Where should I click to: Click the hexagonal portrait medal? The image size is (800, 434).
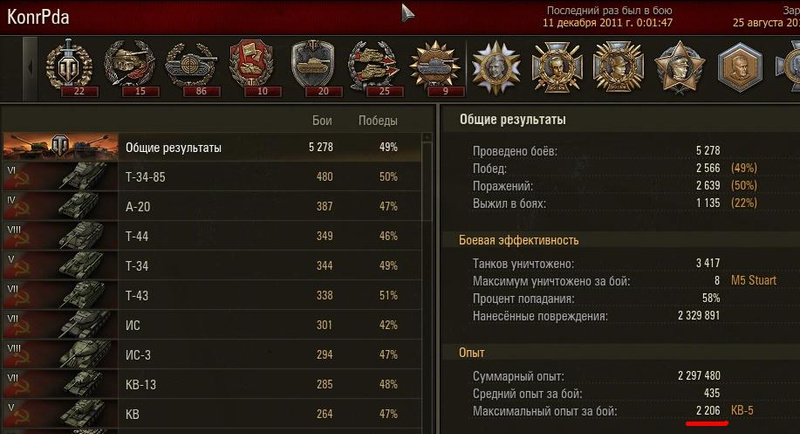coord(740,68)
